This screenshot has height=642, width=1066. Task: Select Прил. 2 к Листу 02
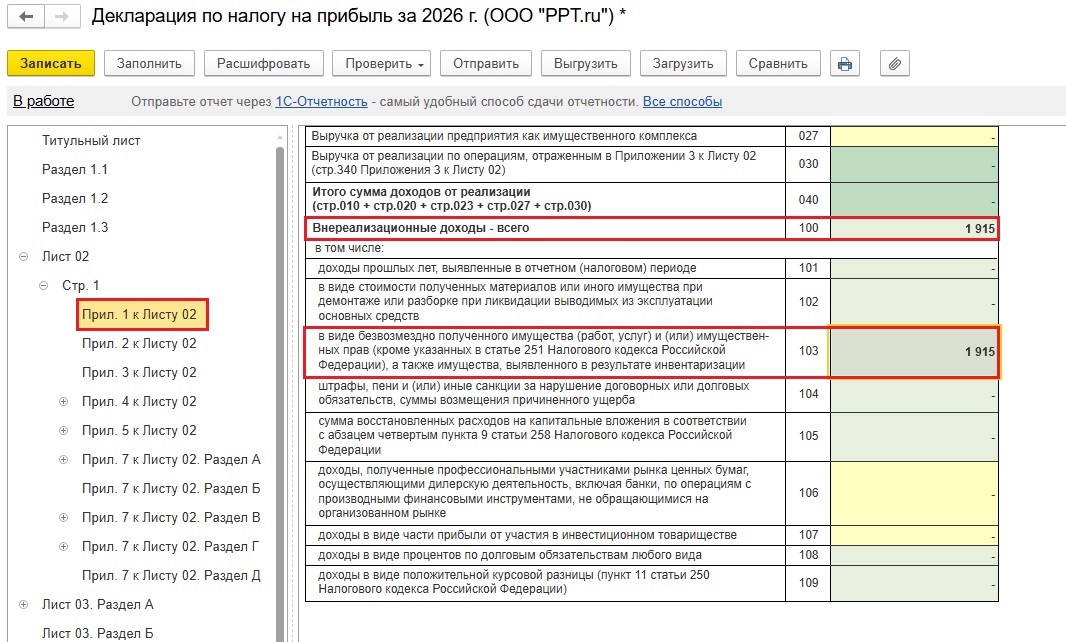point(139,344)
